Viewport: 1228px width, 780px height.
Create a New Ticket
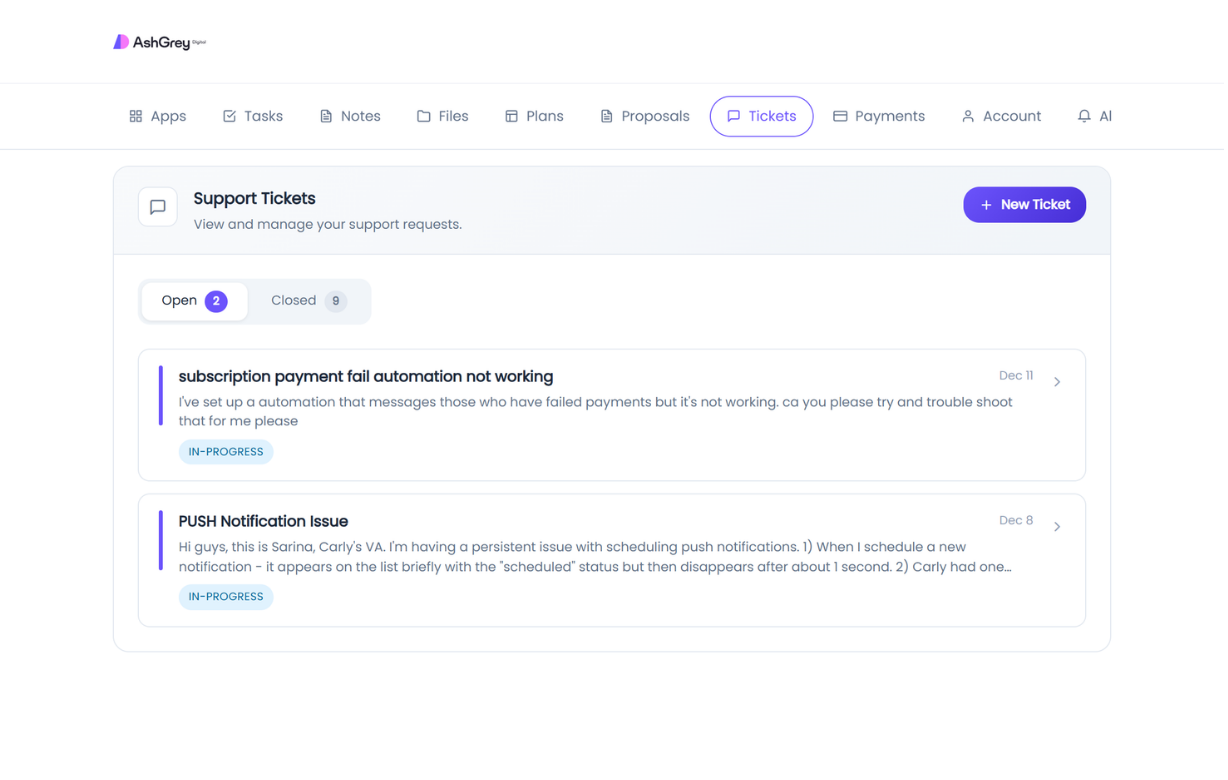point(1024,204)
